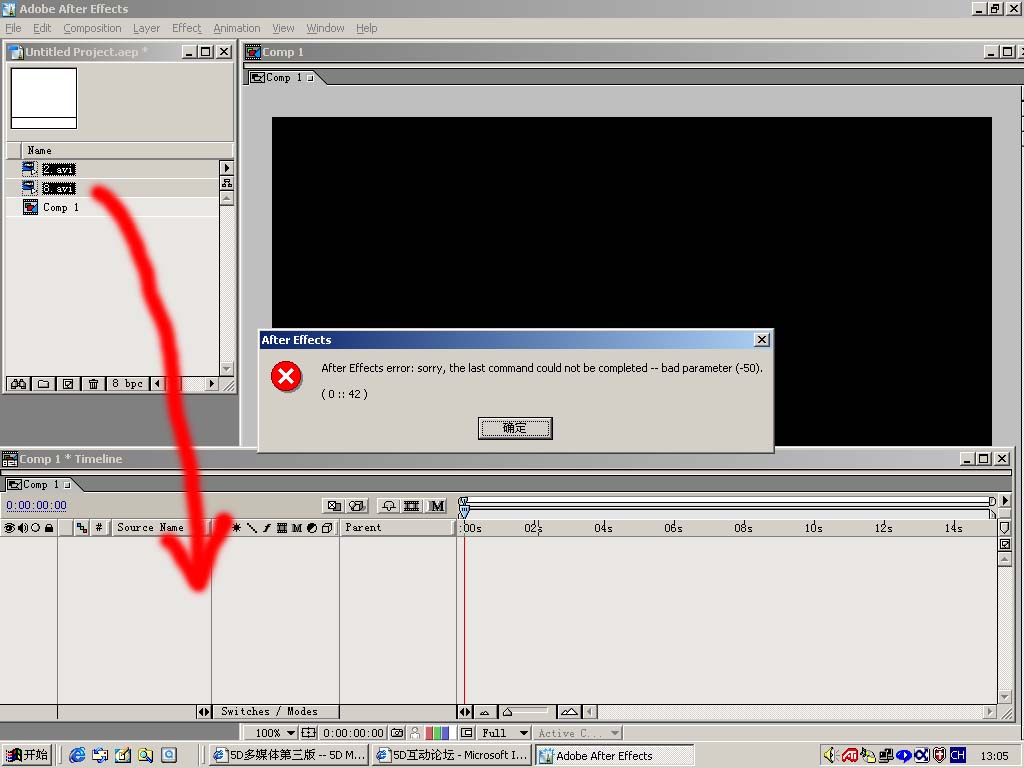Click the trash can delete icon
The image size is (1024, 768).
coord(93,384)
